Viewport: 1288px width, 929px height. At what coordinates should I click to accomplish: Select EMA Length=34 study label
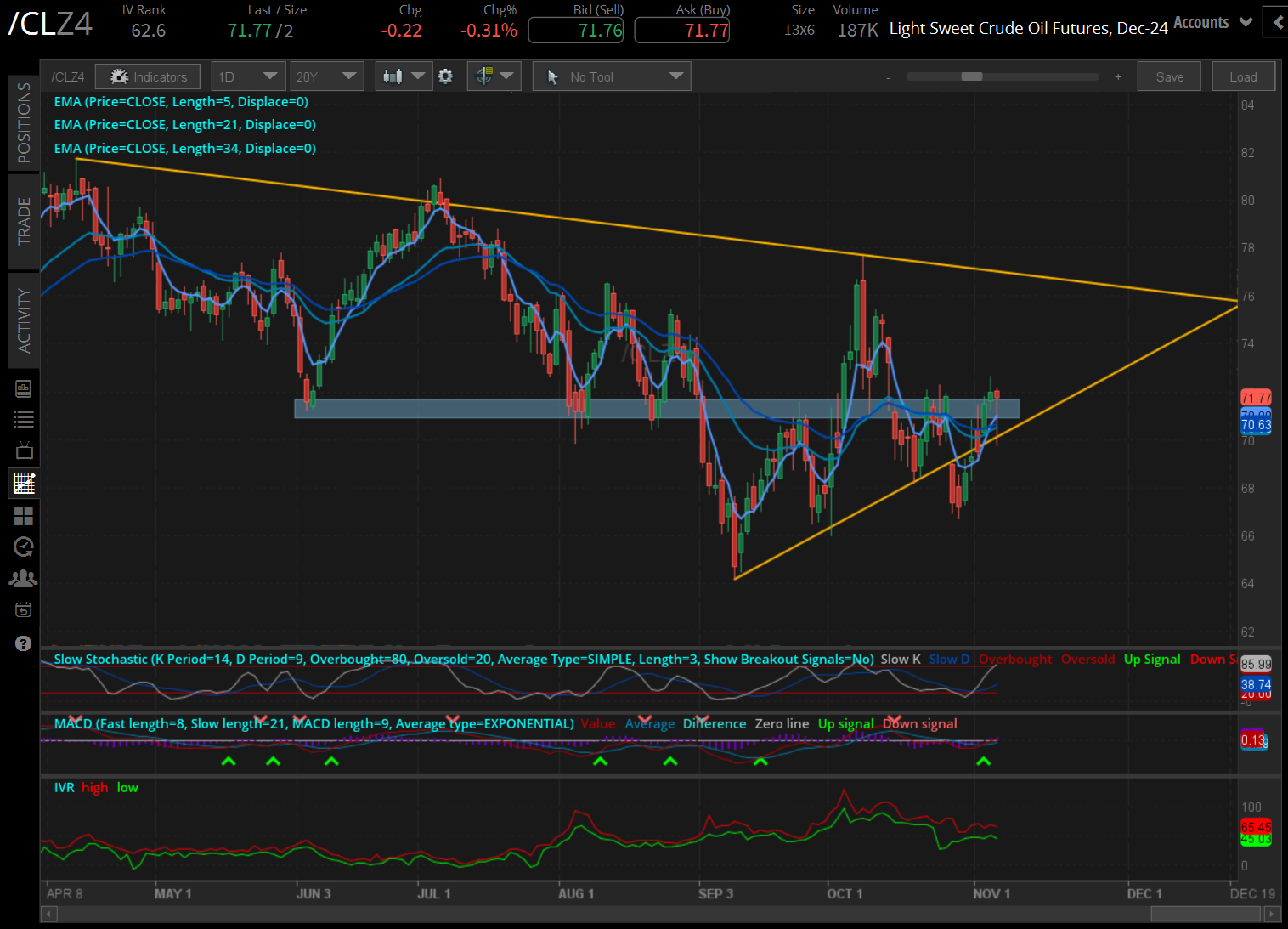pos(185,149)
